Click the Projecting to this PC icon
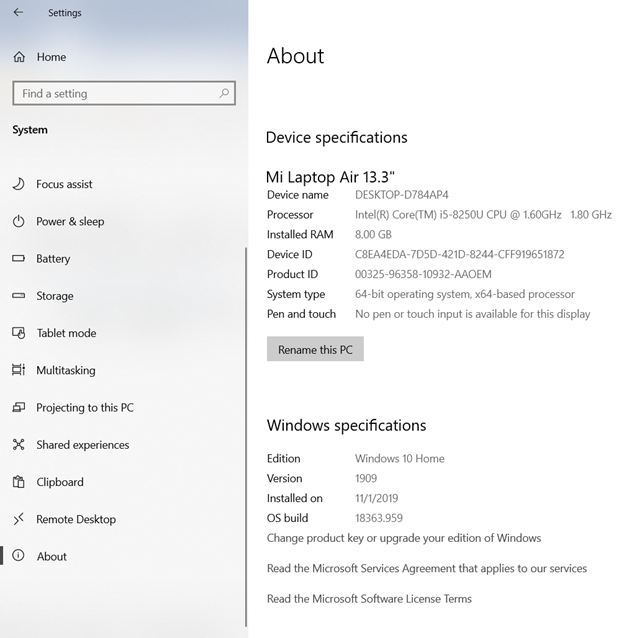 pos(18,407)
